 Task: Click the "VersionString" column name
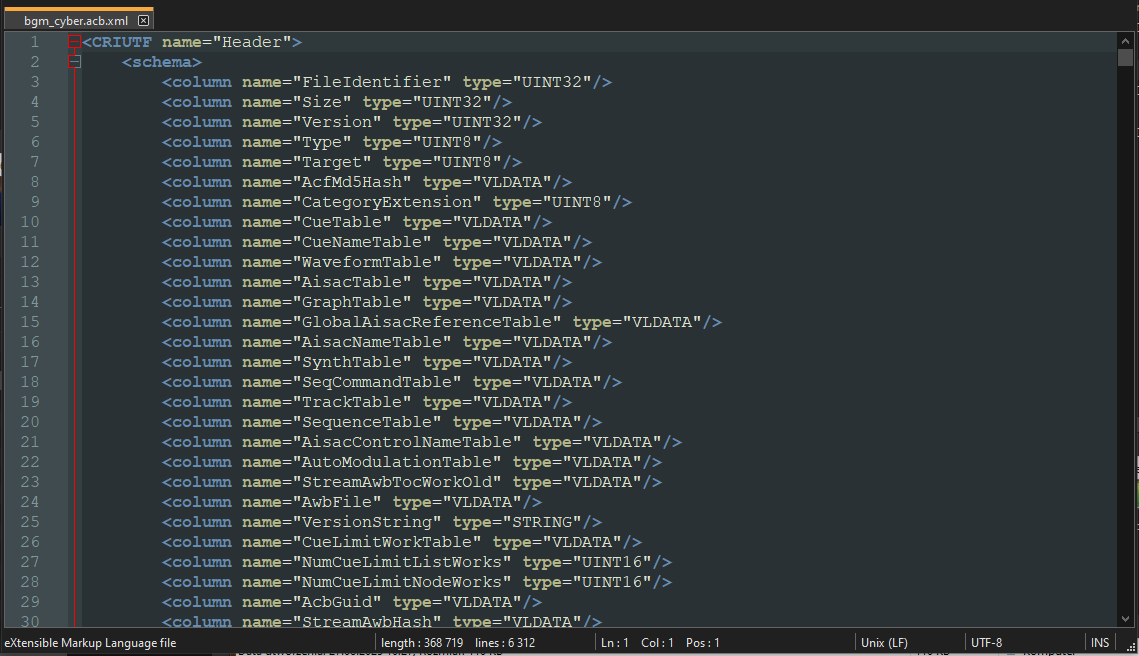click(366, 522)
